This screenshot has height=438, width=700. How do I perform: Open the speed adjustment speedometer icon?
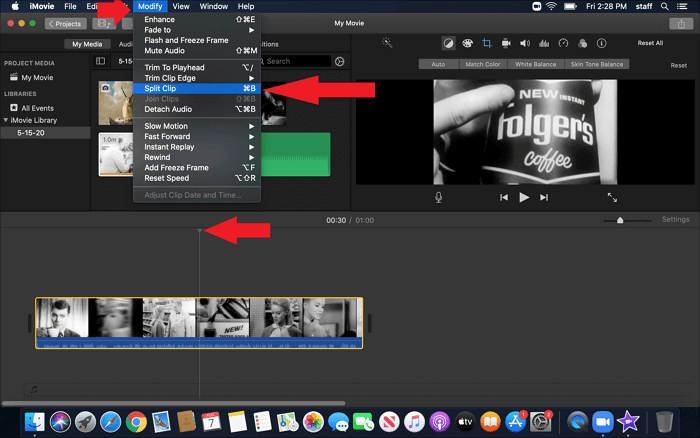[563, 44]
